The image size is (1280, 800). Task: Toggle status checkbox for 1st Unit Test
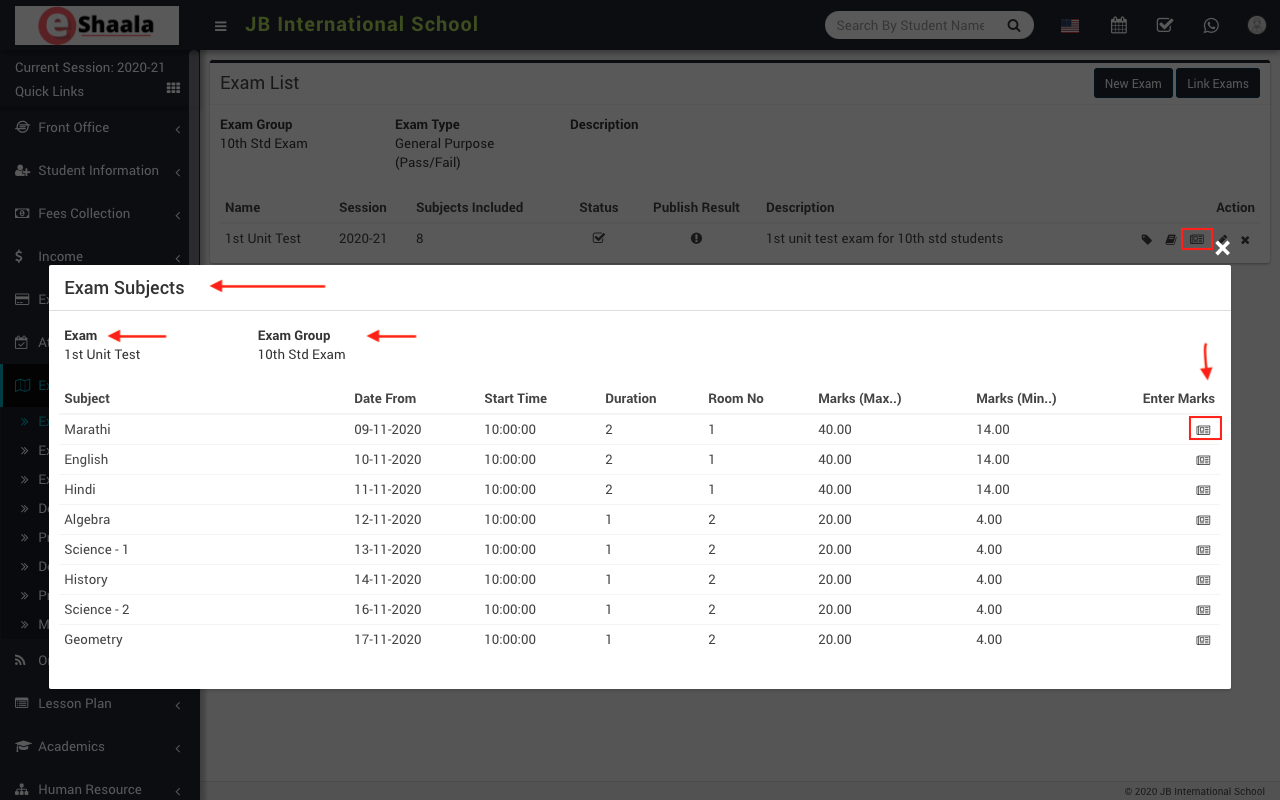pos(598,238)
